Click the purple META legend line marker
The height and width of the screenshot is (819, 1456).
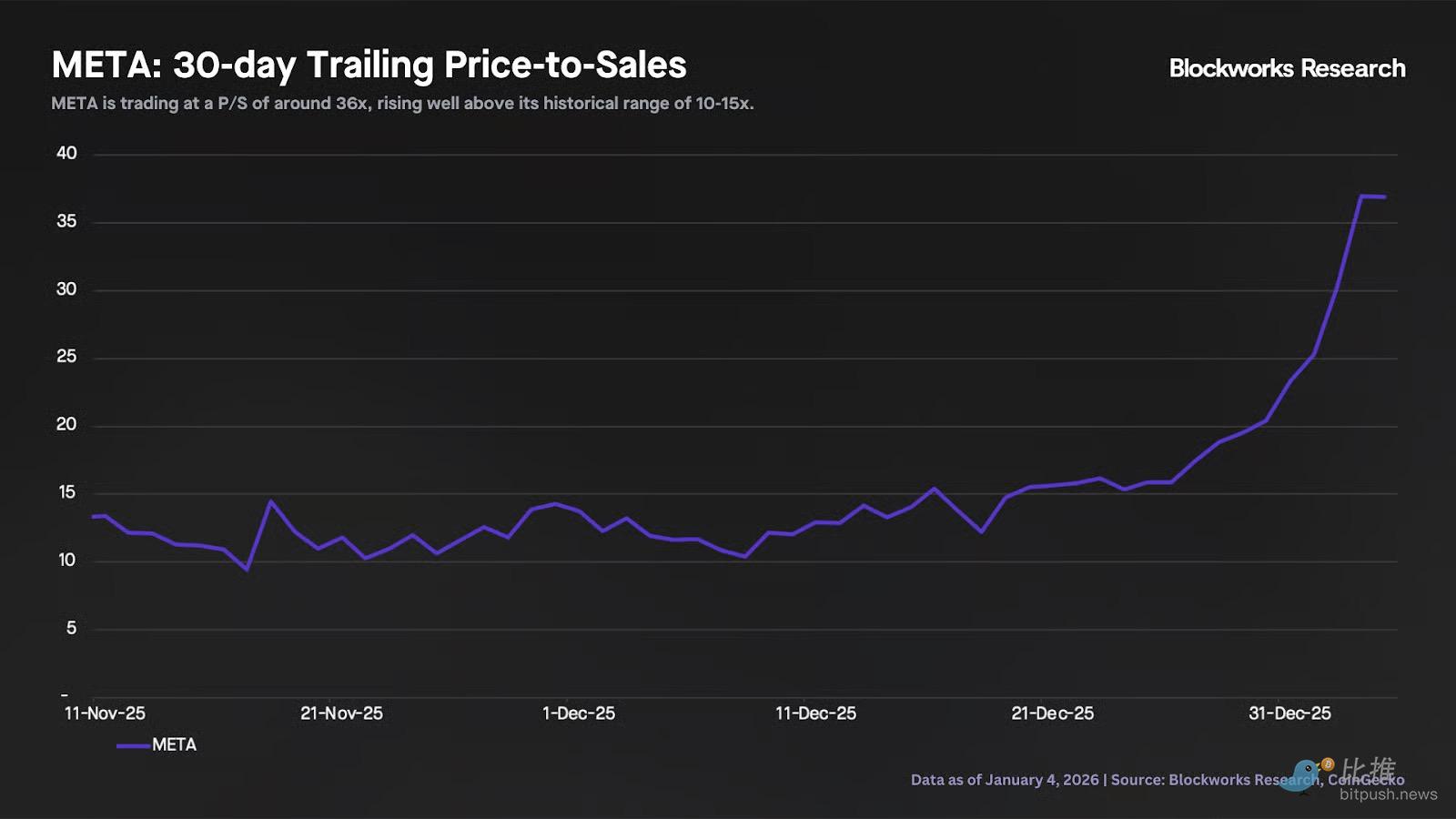(x=133, y=745)
